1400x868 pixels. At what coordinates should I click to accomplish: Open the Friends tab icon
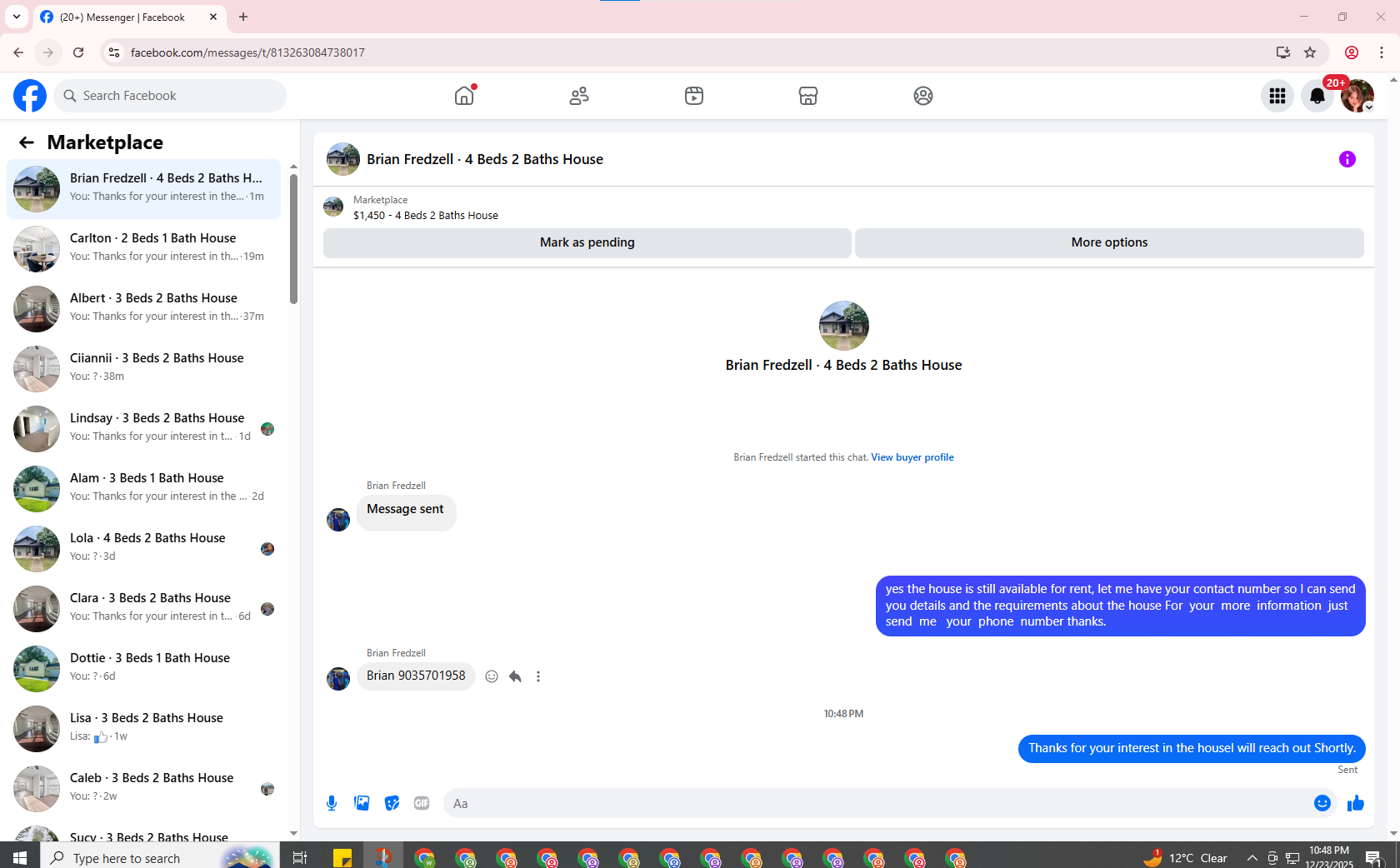tap(579, 96)
